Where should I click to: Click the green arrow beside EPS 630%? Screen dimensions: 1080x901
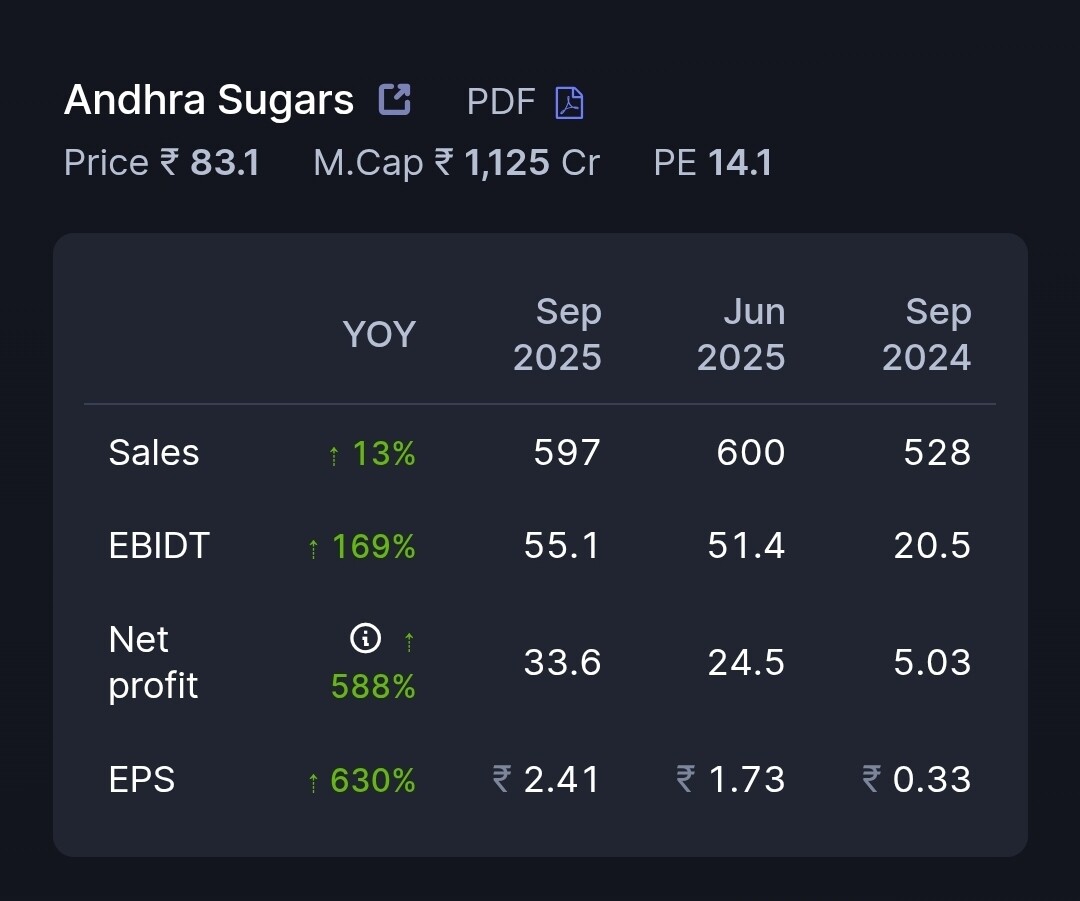[314, 782]
